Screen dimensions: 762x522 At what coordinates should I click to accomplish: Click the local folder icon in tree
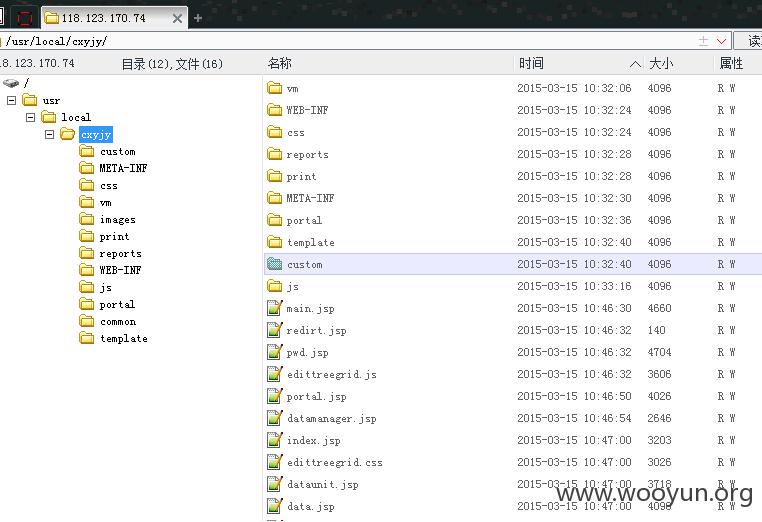click(49, 117)
